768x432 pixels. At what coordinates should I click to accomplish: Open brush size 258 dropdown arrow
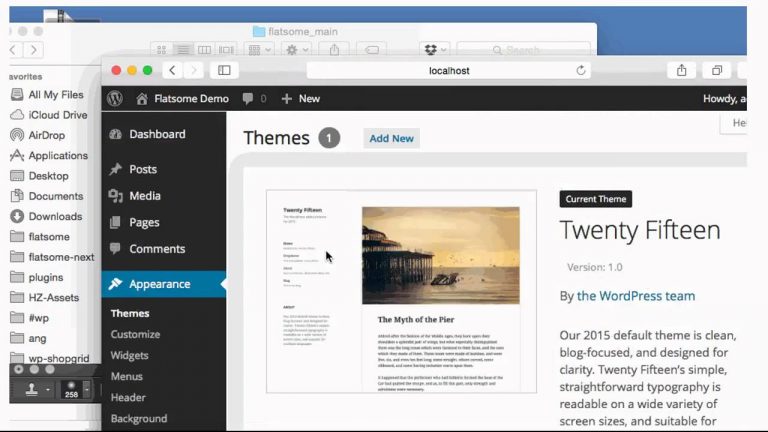click(x=87, y=390)
